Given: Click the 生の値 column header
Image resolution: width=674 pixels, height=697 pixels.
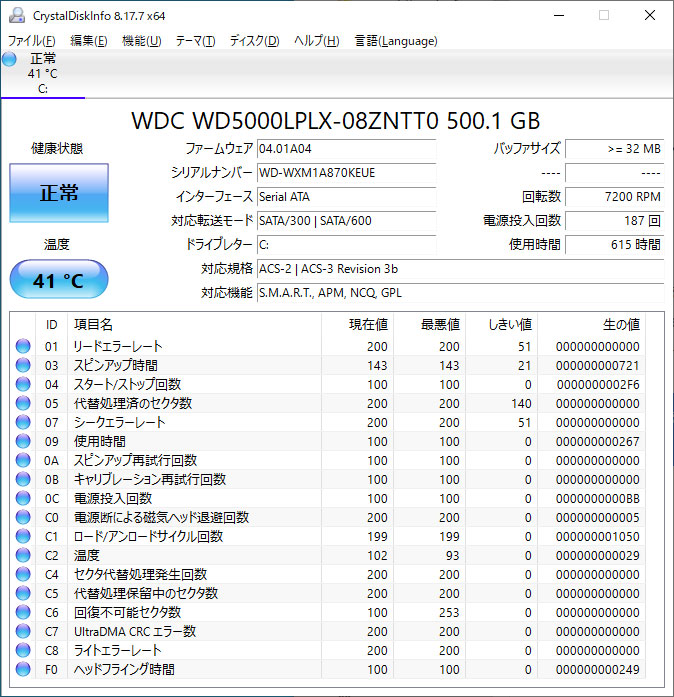Looking at the screenshot, I should (x=621, y=324).
